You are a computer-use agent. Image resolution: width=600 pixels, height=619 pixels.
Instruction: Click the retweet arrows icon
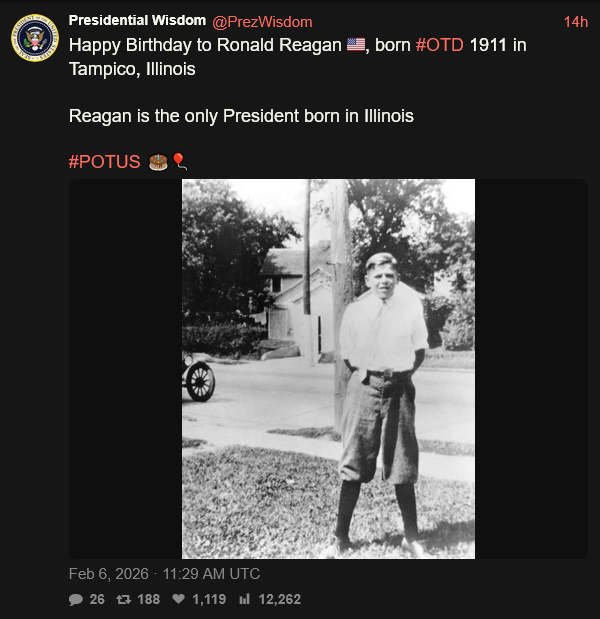click(x=124, y=600)
